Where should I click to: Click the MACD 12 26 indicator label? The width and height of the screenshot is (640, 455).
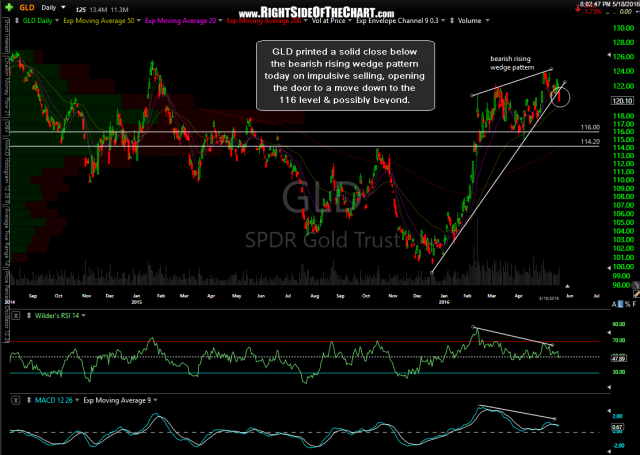click(x=53, y=400)
